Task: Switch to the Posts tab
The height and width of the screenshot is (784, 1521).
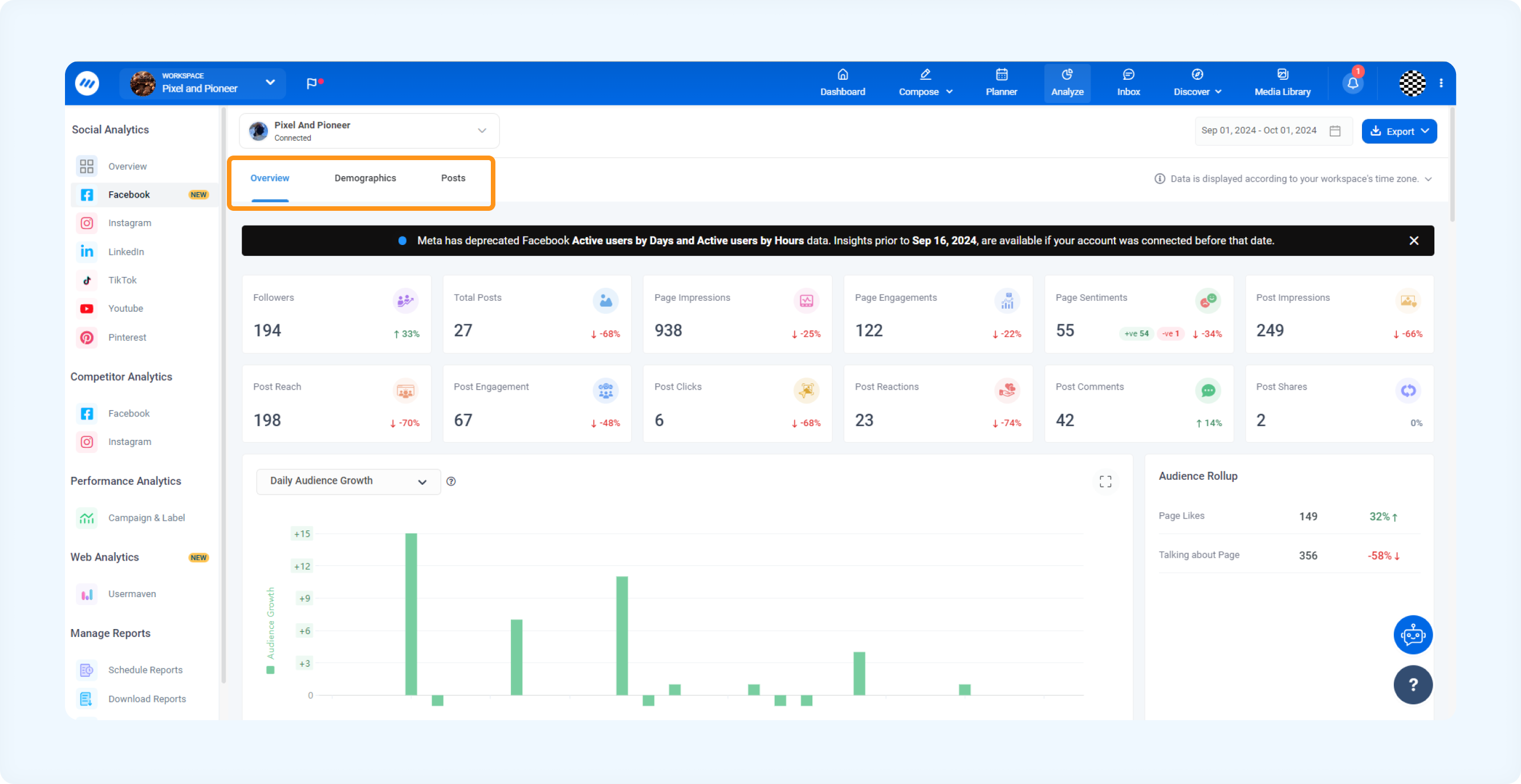Action: (453, 178)
